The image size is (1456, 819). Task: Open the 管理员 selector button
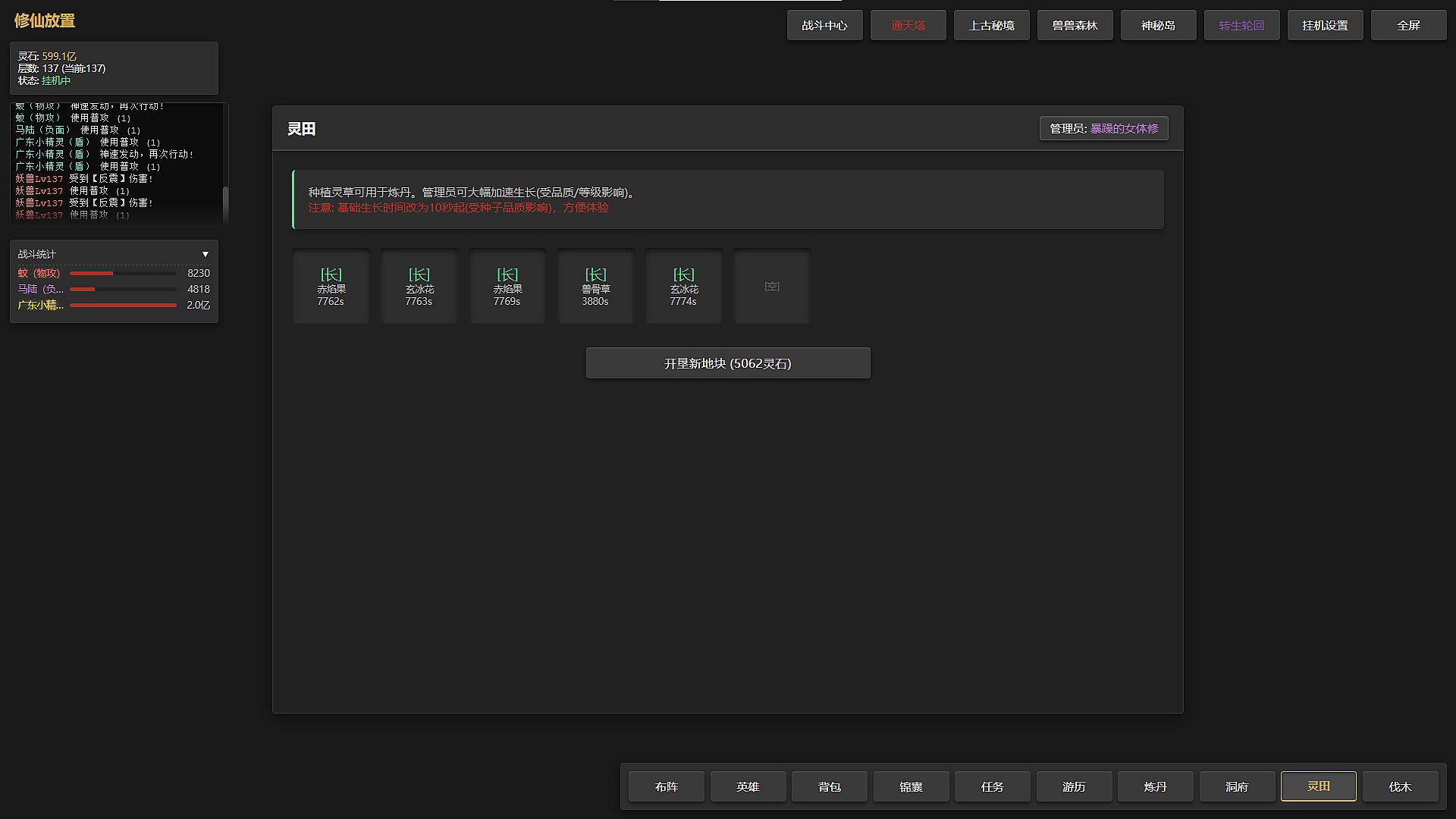(x=1103, y=129)
